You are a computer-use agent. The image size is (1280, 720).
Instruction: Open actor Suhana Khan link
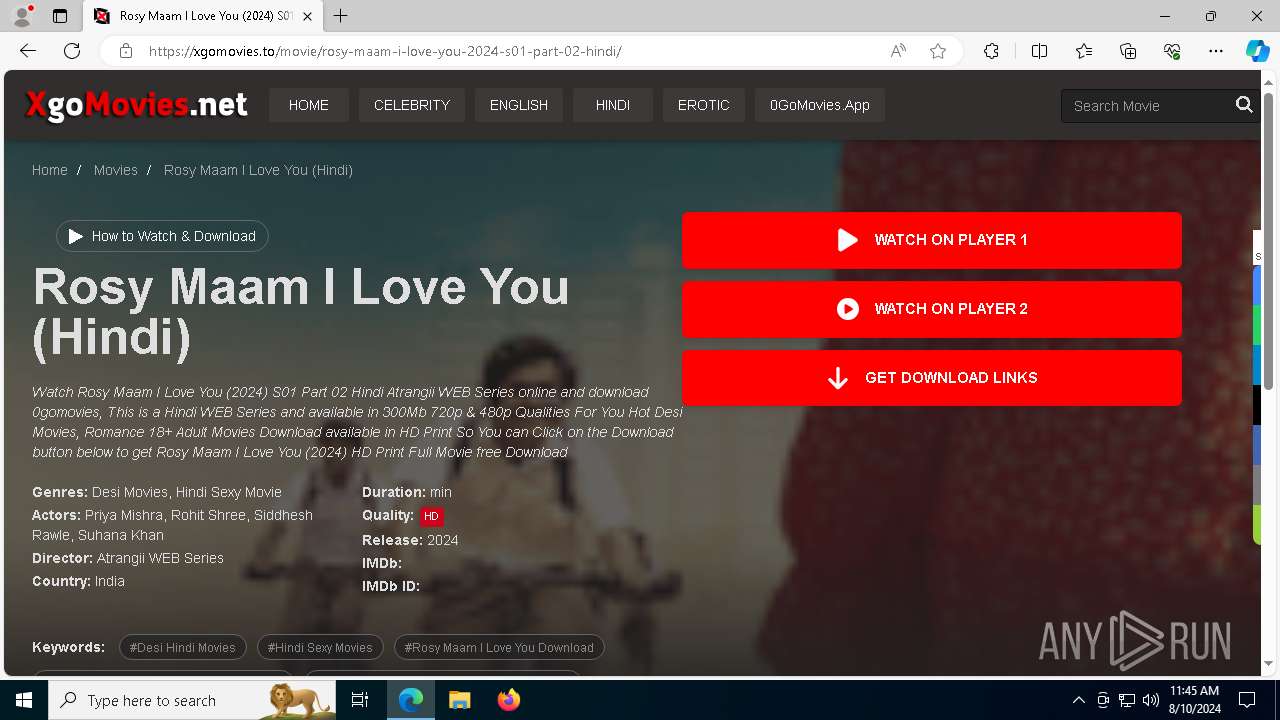click(x=121, y=535)
